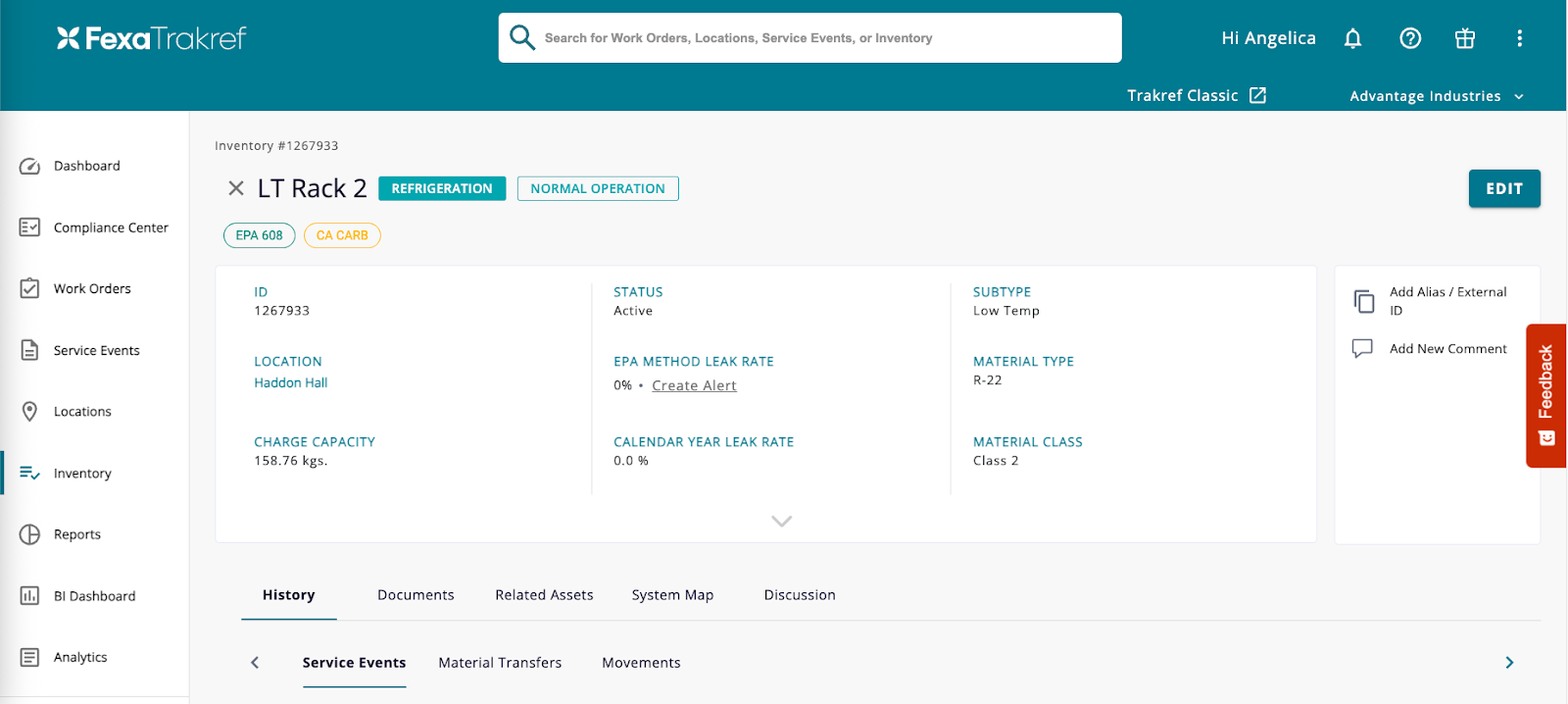1568x704 pixels.
Task: Click the search magnifier icon
Action: [x=522, y=37]
